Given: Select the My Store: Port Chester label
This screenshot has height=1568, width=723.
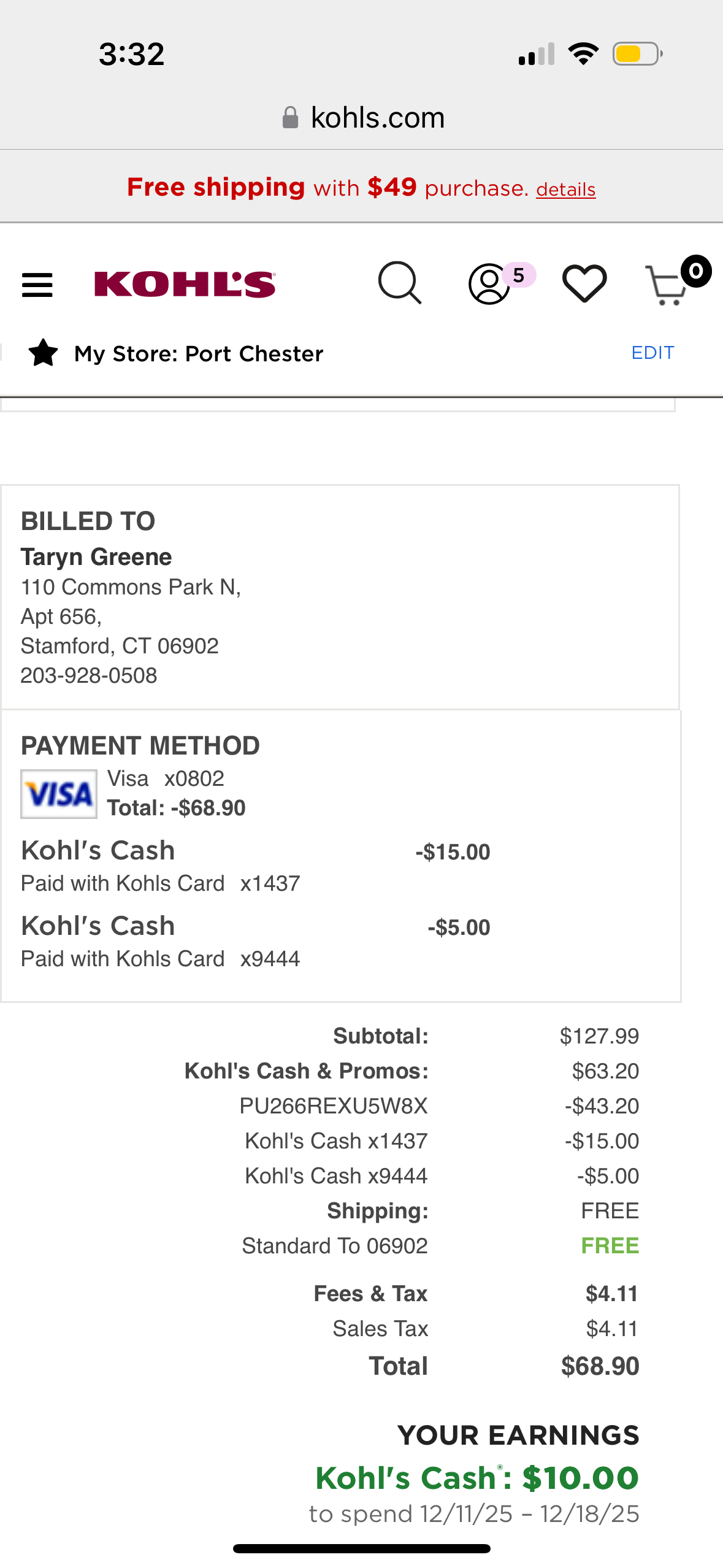Looking at the screenshot, I should [x=199, y=354].
